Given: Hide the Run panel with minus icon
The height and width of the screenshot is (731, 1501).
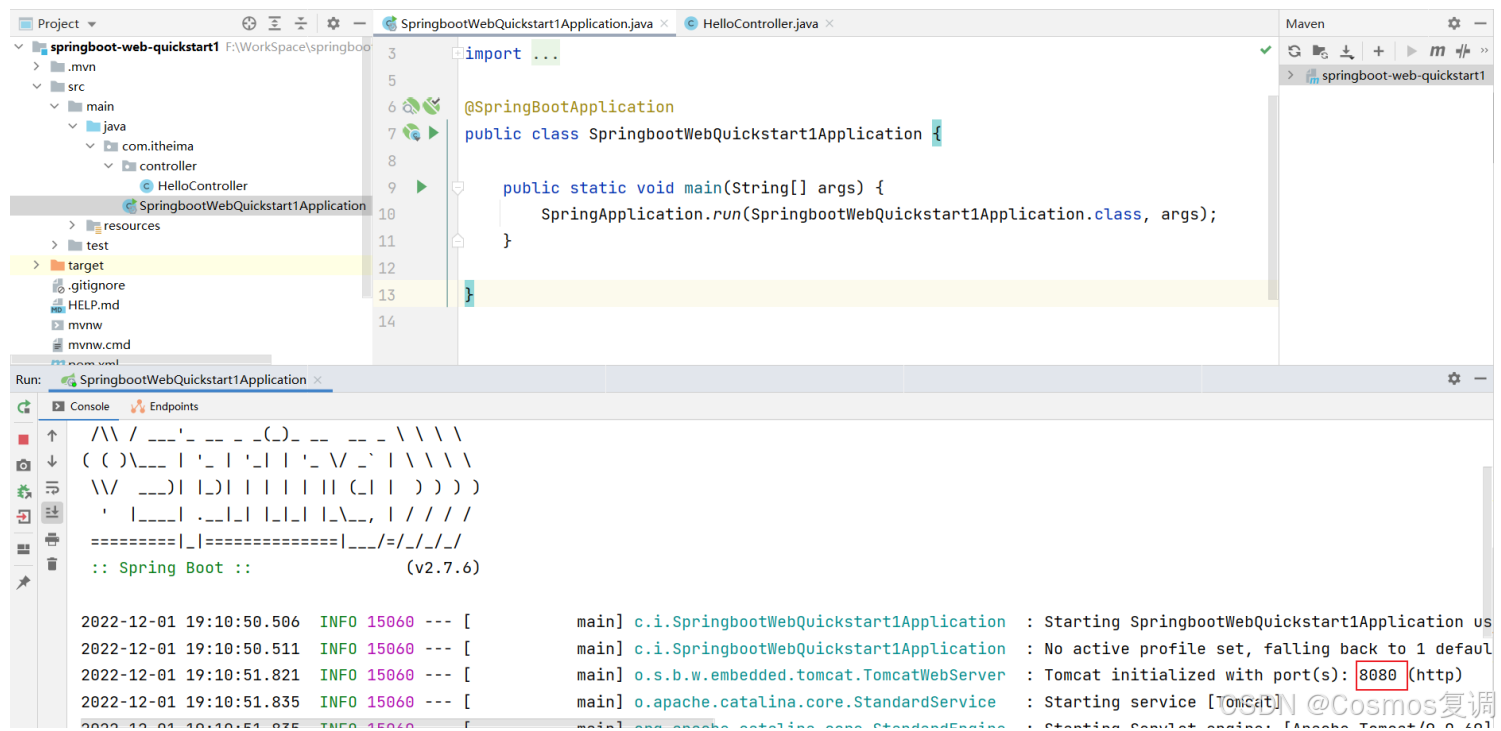Looking at the screenshot, I should (1481, 379).
